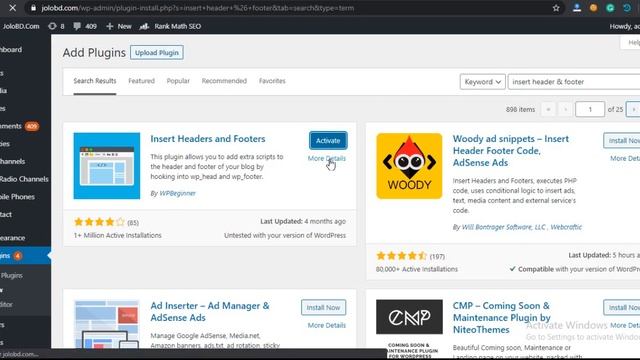Open the Keyword search type dropdown
This screenshot has height=360, width=640.
coord(482,82)
